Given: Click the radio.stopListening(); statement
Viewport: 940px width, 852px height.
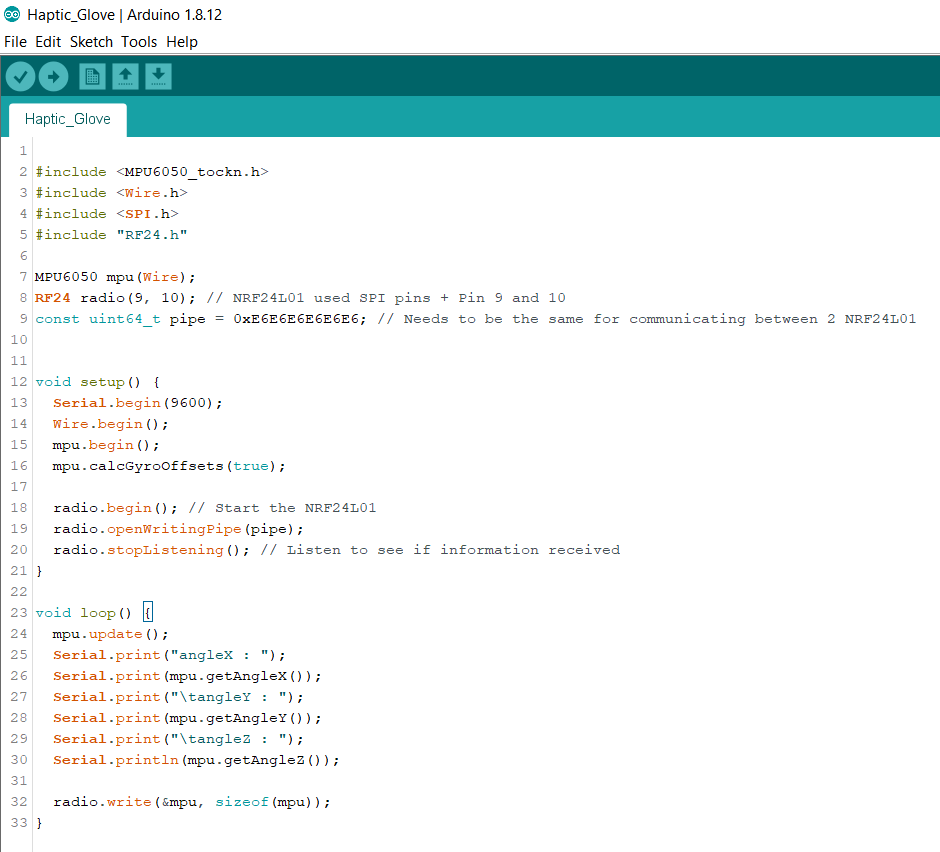Looking at the screenshot, I should coord(151,550).
